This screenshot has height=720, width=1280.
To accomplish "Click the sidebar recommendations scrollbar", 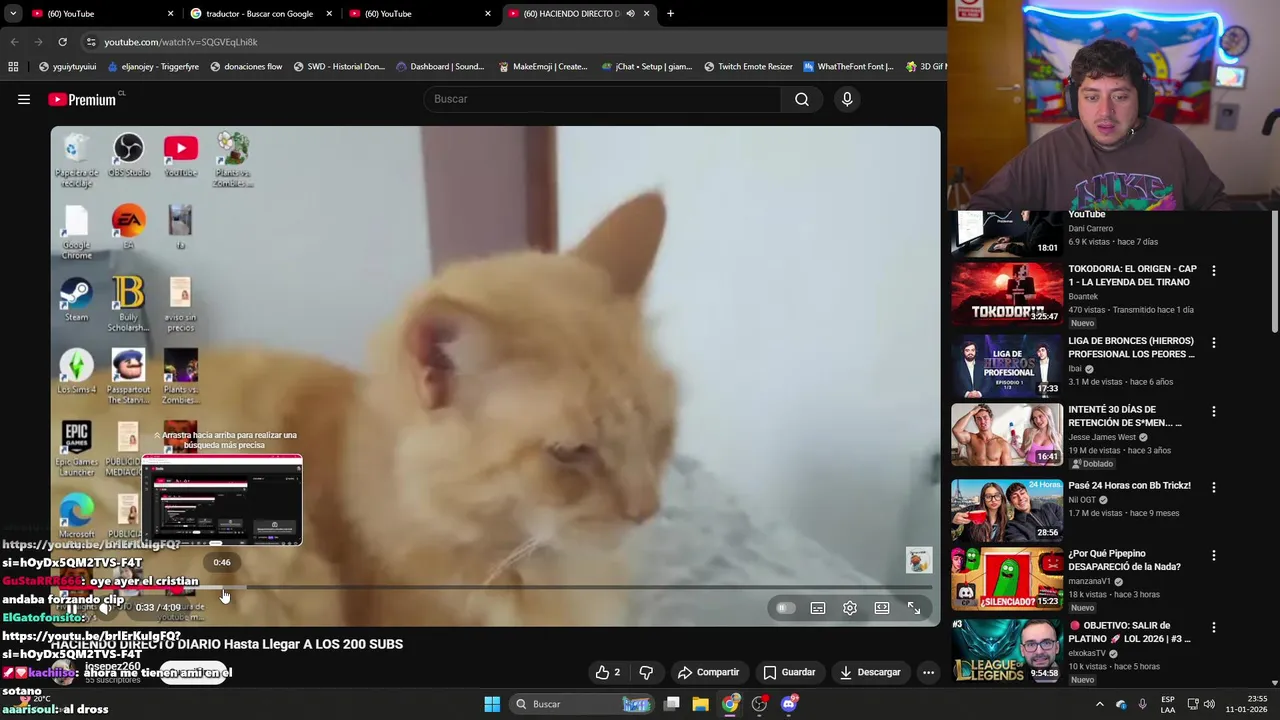I will [1274, 271].
